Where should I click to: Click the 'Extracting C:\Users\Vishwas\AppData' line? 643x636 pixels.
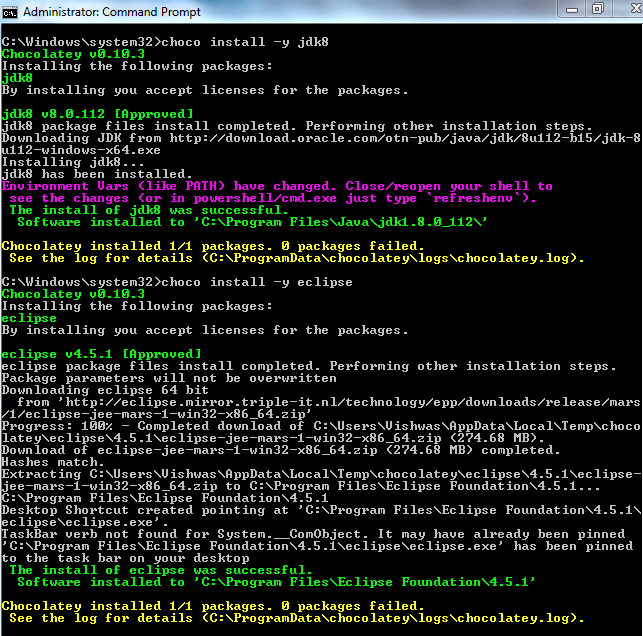pos(321,474)
